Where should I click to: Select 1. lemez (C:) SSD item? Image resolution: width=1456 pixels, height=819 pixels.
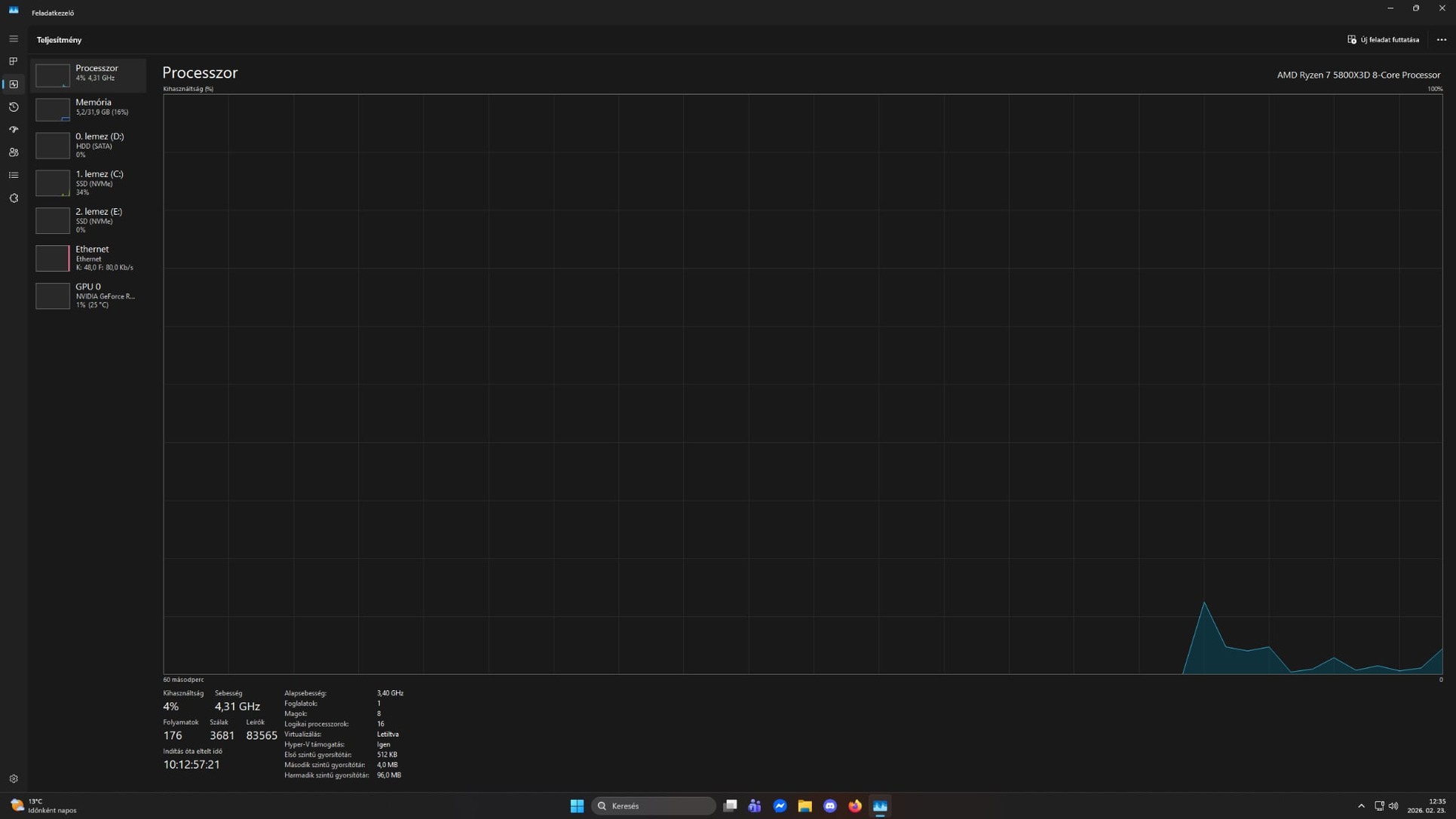[x=88, y=183]
